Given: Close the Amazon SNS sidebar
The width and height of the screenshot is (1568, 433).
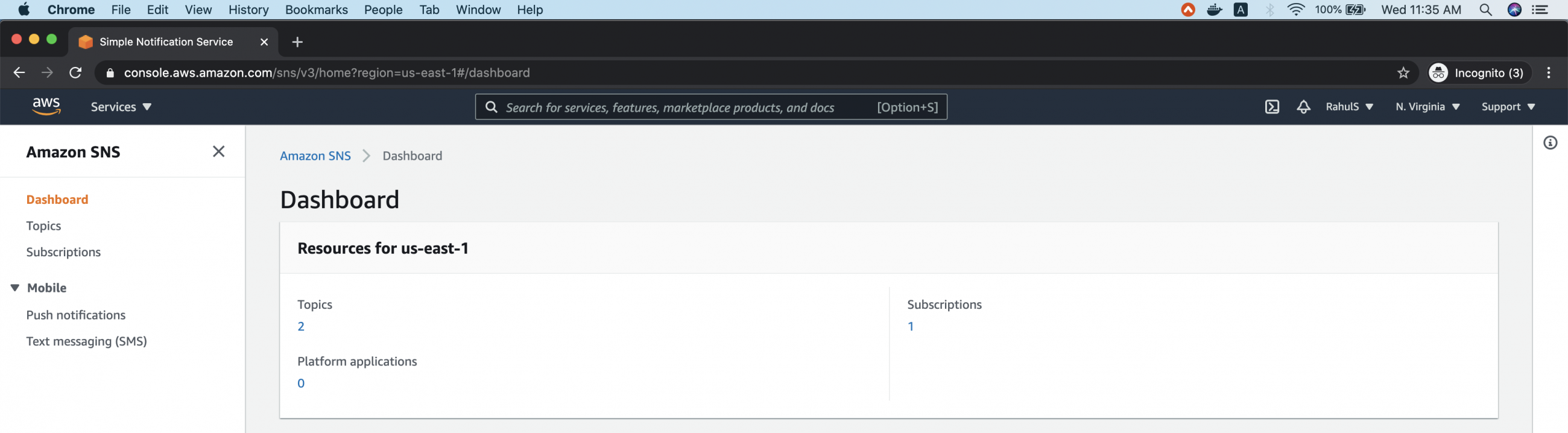Looking at the screenshot, I should tap(218, 151).
